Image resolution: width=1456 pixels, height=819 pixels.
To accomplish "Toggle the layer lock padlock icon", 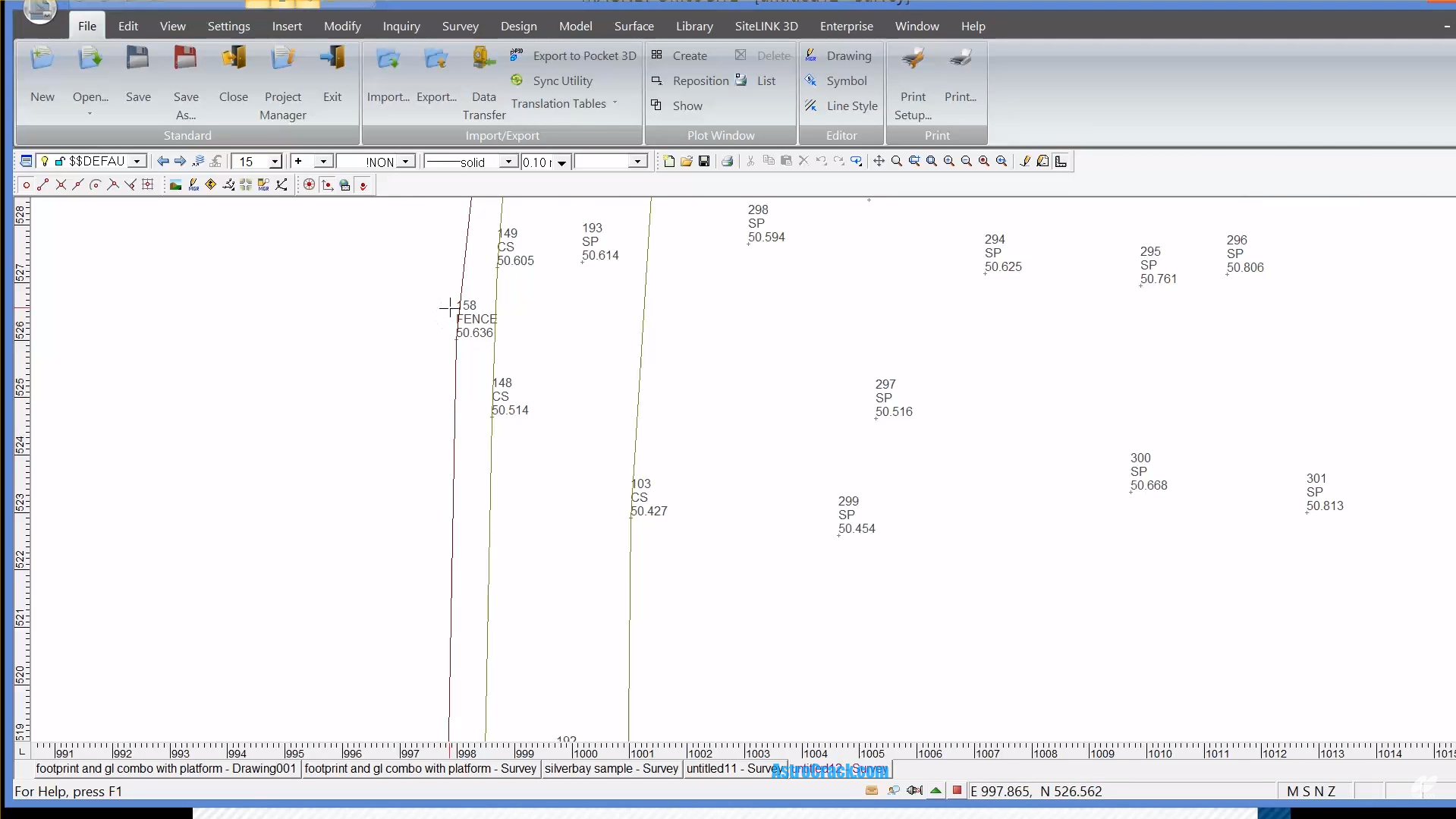I will (60, 160).
